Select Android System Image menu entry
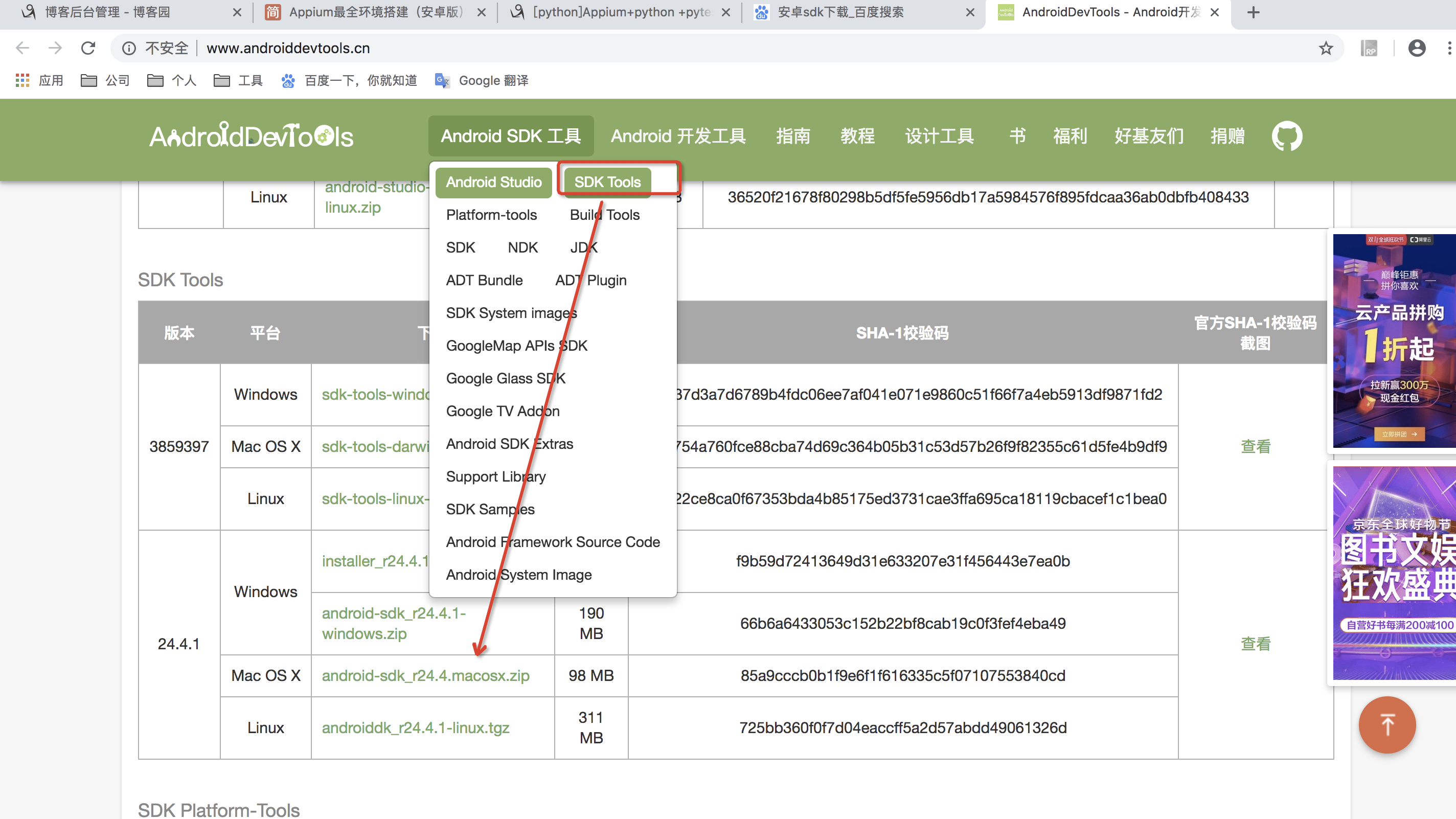The height and width of the screenshot is (819, 1456). (519, 575)
